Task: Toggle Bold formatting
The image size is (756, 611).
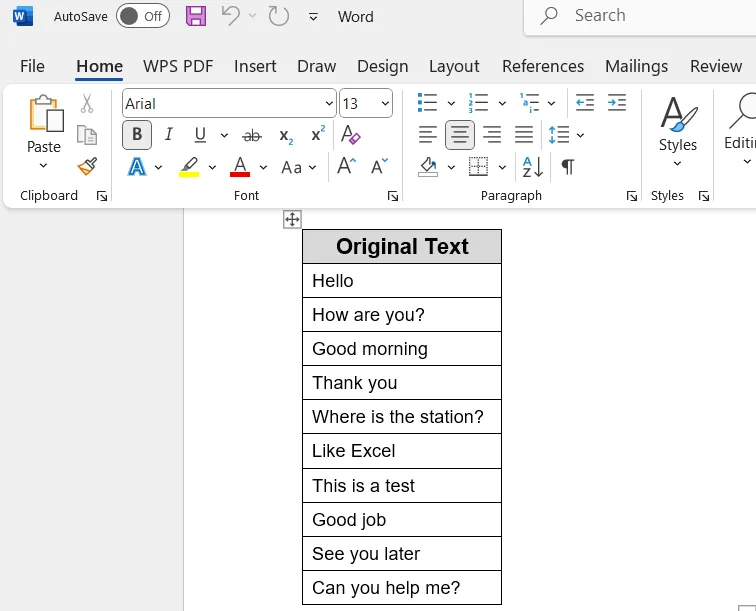Action: [137, 135]
